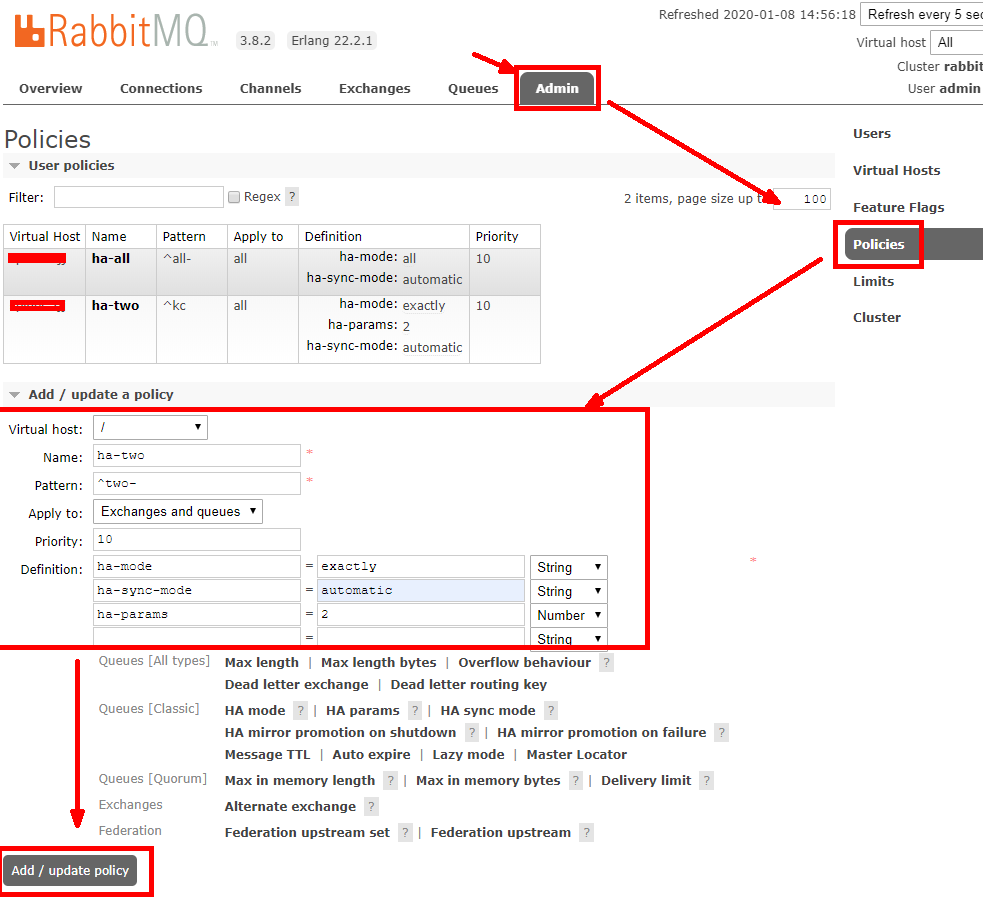Switch to the Connections tab
Image resolution: width=983 pixels, height=897 pixels.
pyautogui.click(x=161, y=88)
